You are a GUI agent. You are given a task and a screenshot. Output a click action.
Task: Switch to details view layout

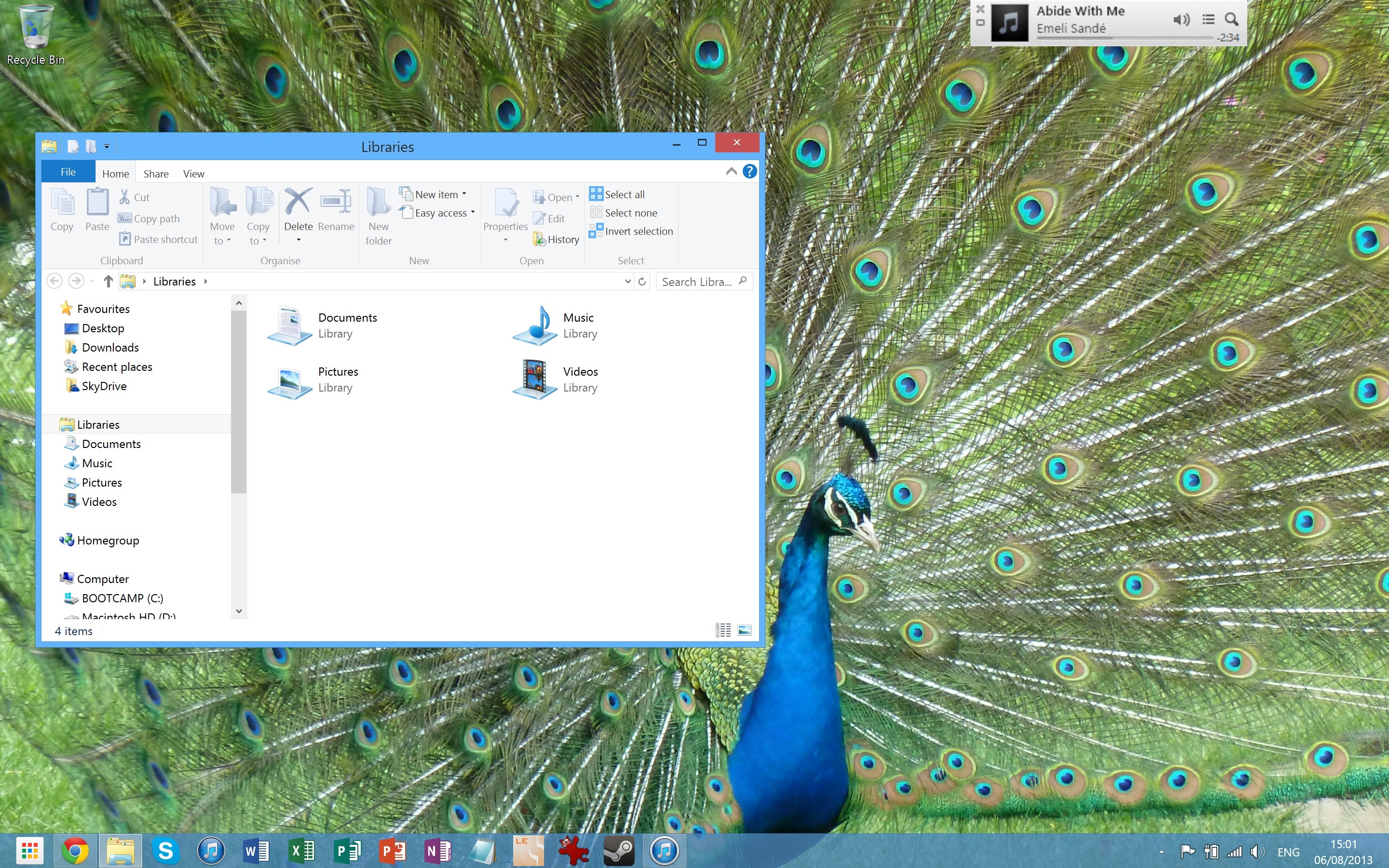click(723, 630)
